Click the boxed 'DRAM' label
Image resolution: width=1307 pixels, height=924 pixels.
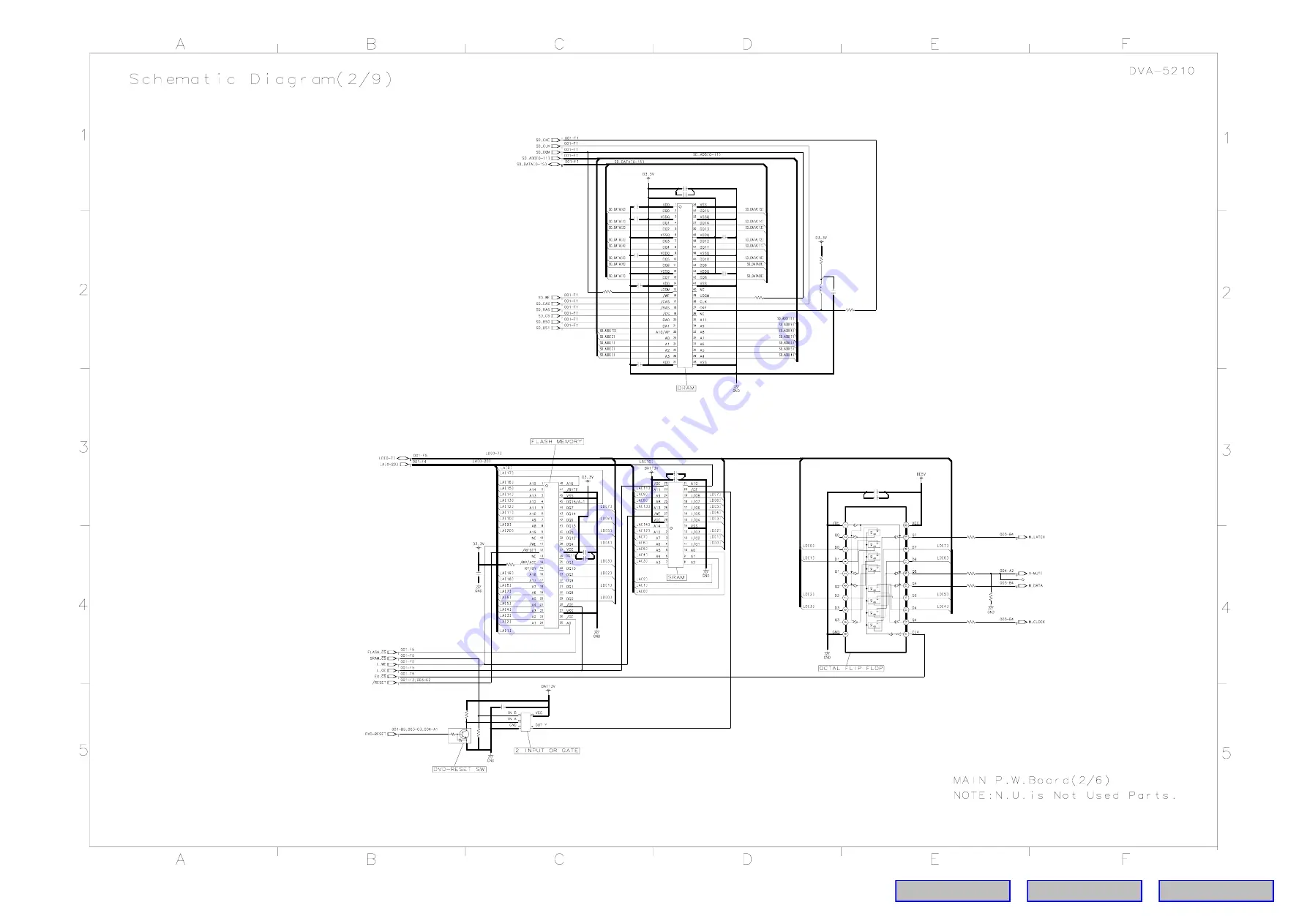click(686, 388)
